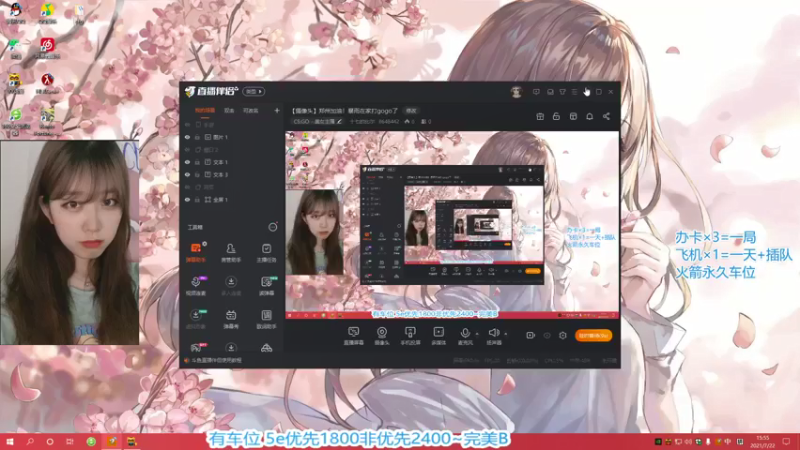Image resolution: width=800 pixels, height=450 pixels.
Task: Expand the microphone options arrow
Action: point(477,334)
